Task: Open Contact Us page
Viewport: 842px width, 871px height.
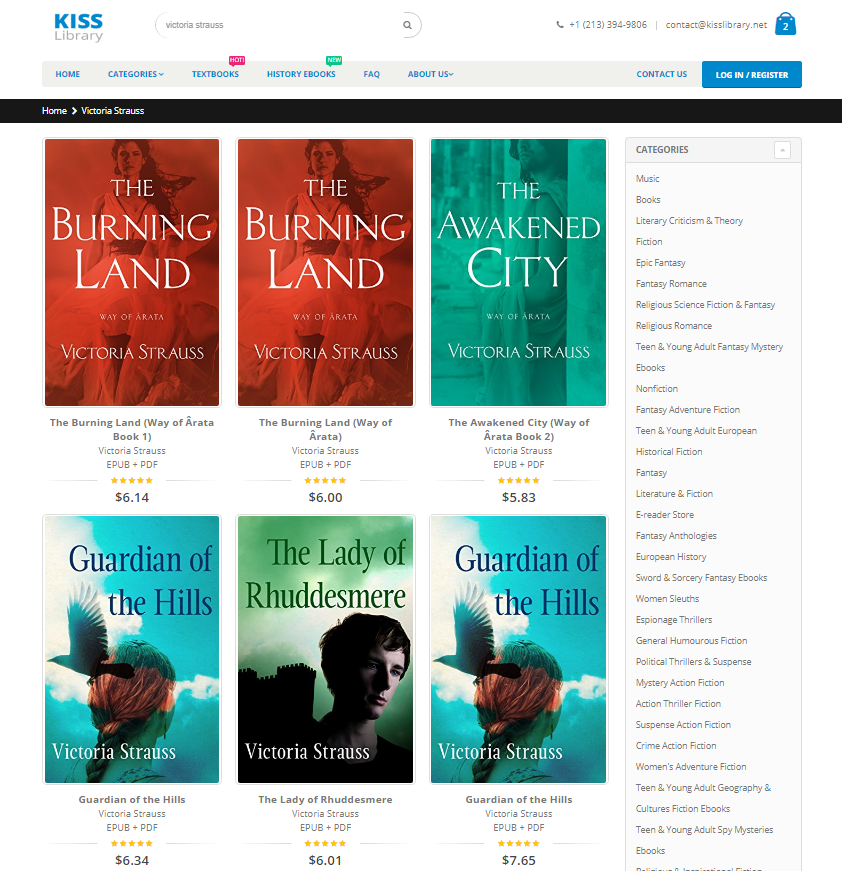Action: click(661, 74)
